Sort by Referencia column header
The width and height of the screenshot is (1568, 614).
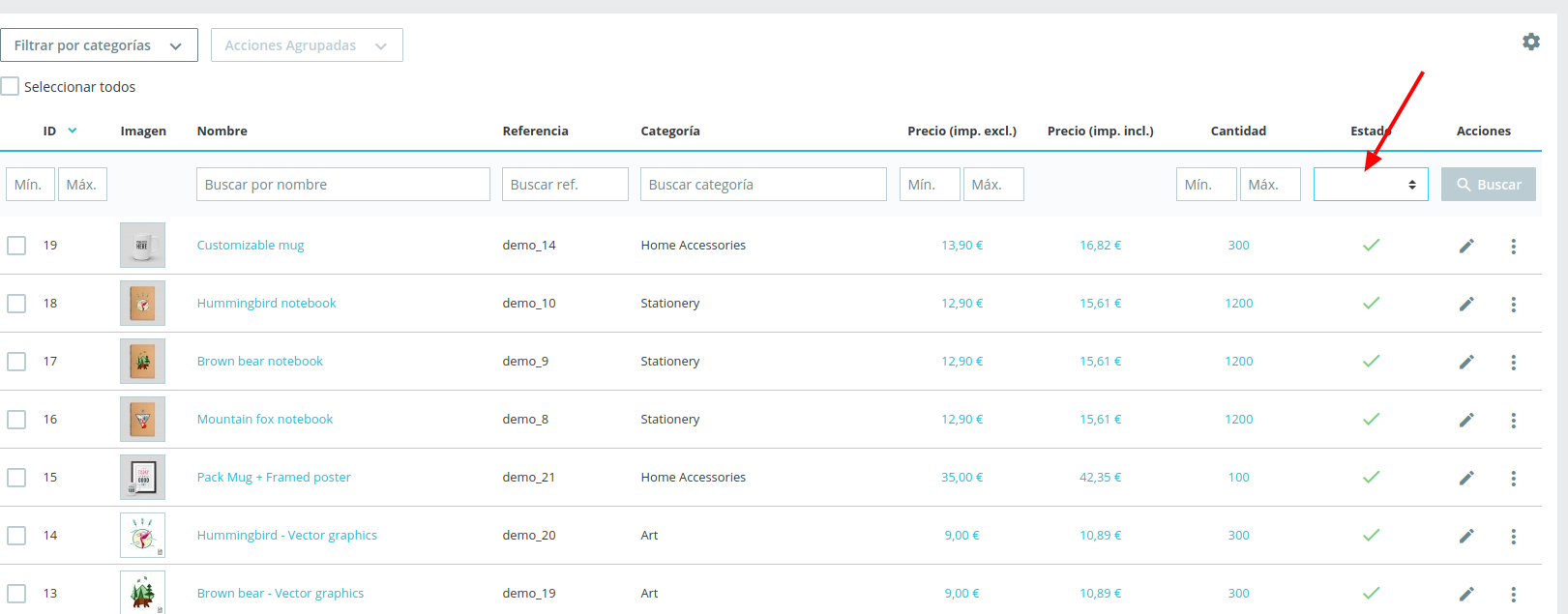[535, 132]
